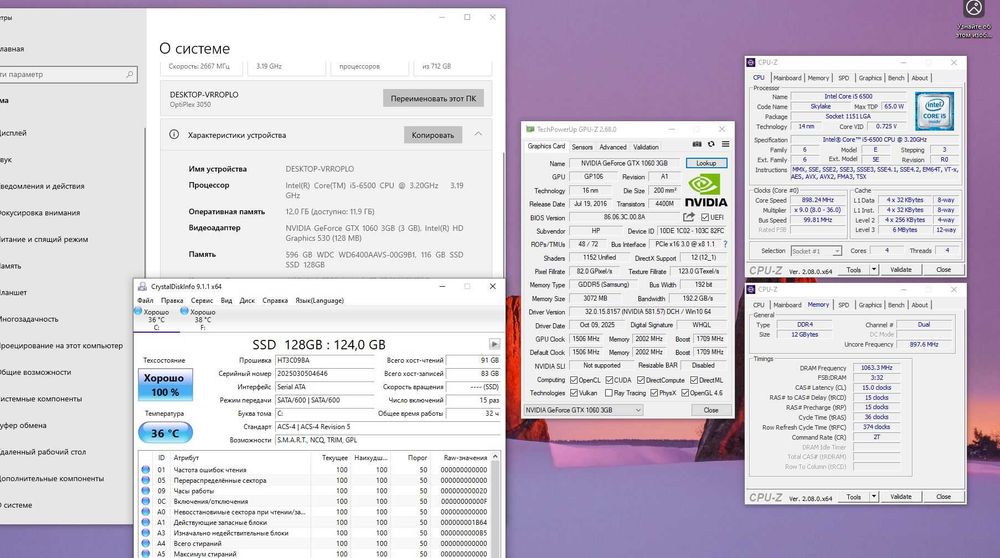Screen dimensions: 1000x558
Task: Open the Диск menu in CrystalDiskInfo
Action: coord(247,300)
